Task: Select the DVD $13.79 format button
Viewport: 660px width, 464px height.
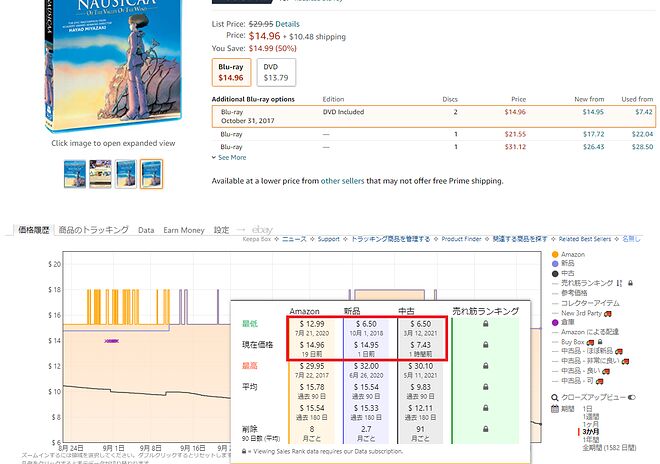Action: pyautogui.click(x=276, y=72)
